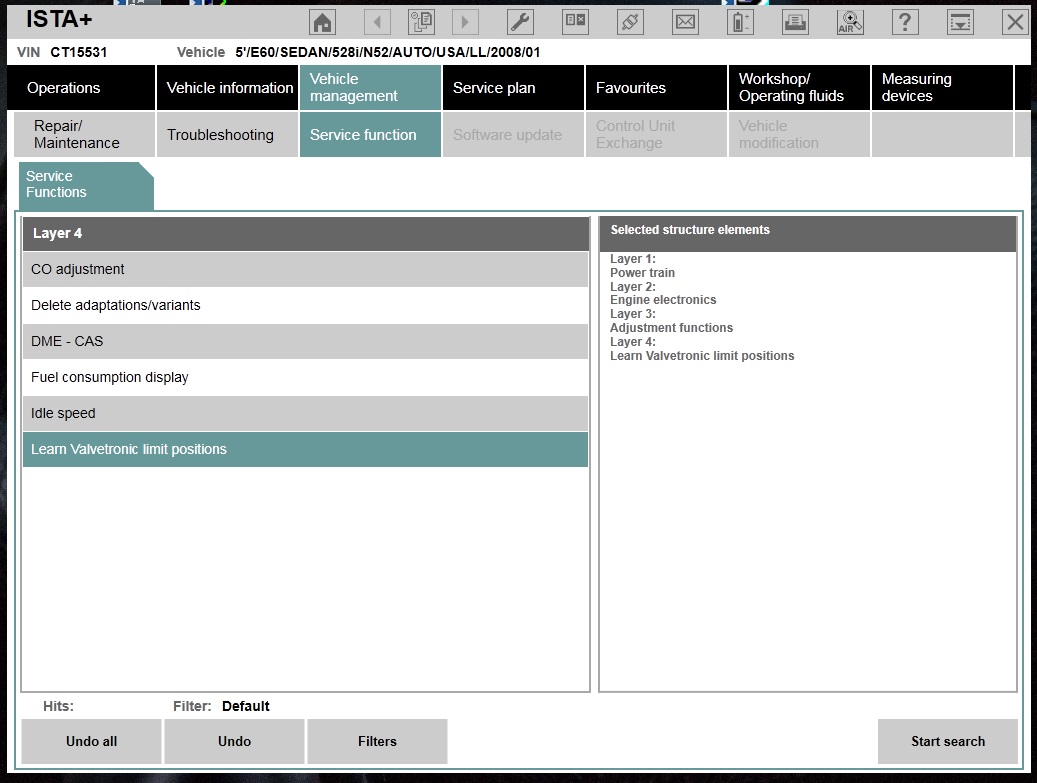1037x783 pixels.
Task: Select the Service Functions panel tab
Action: click(x=86, y=185)
